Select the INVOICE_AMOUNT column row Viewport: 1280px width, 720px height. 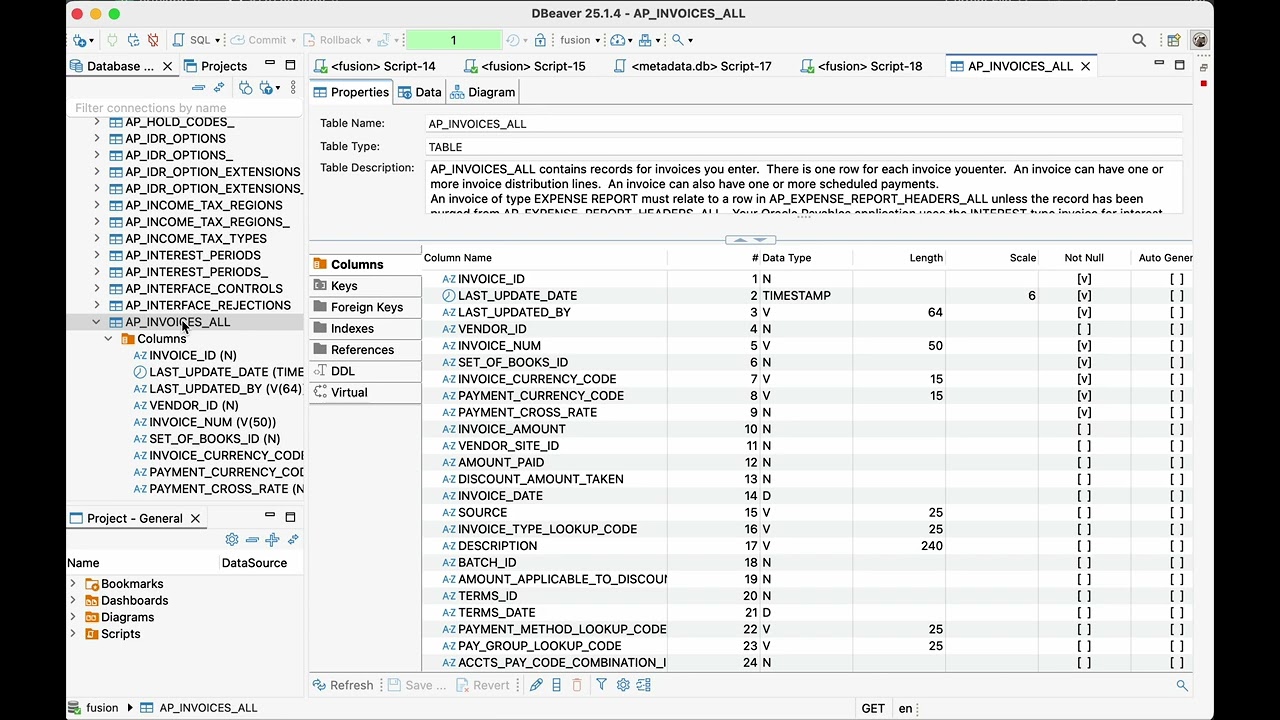click(x=806, y=429)
